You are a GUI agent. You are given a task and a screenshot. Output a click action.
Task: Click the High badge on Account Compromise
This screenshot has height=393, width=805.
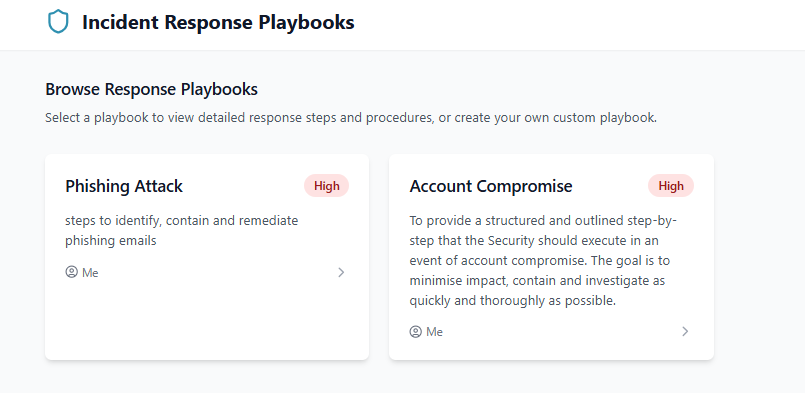671,186
